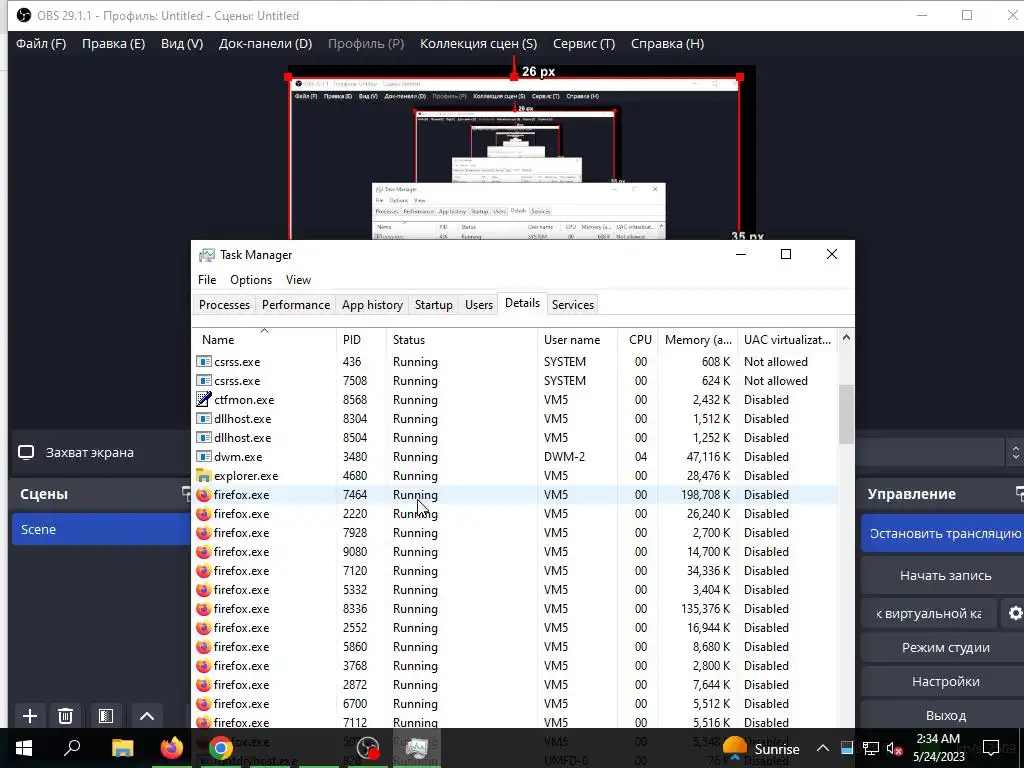Open OBS Правка (E) menu

(x=114, y=44)
